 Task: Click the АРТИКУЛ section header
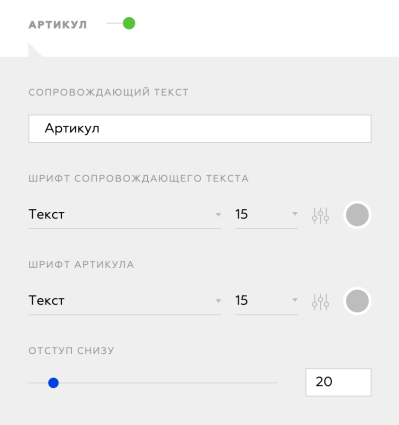coord(58,25)
